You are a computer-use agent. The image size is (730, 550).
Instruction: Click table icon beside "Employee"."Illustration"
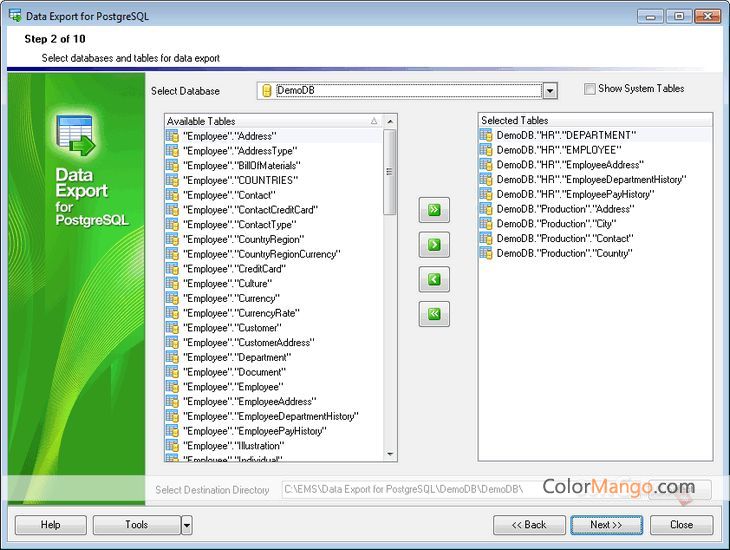point(172,446)
